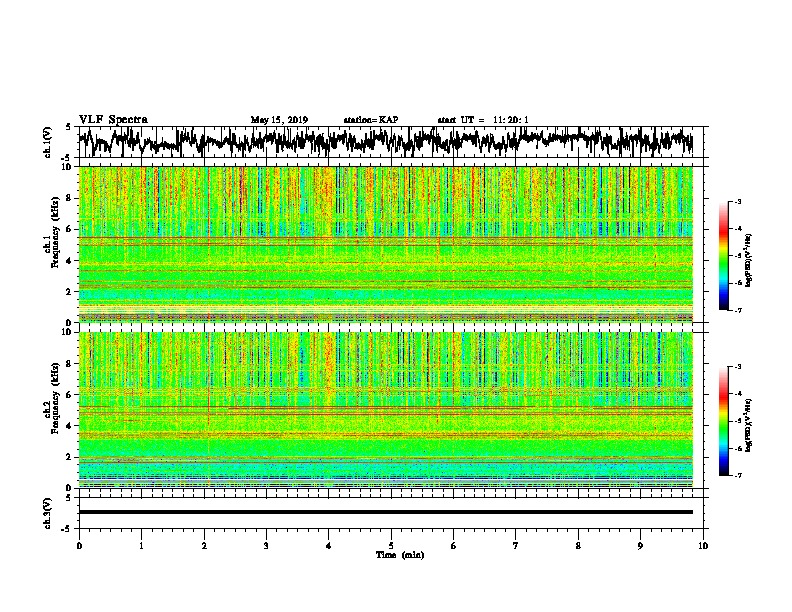Click the flat black ch.3 trace line
The width and height of the screenshot is (792, 612).
coord(385,512)
